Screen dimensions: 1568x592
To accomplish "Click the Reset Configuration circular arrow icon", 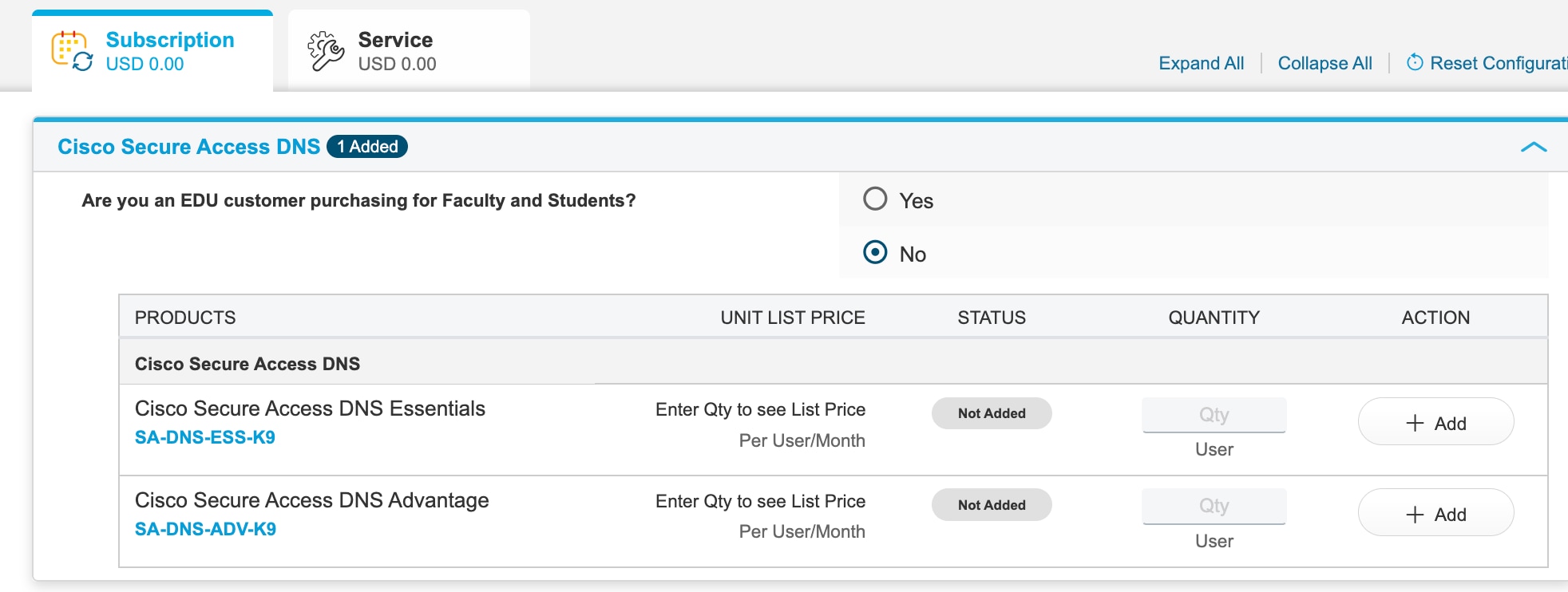I will click(x=1415, y=62).
